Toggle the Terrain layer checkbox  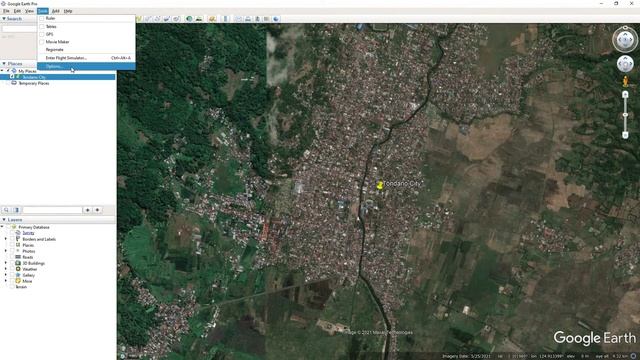[x=12, y=287]
